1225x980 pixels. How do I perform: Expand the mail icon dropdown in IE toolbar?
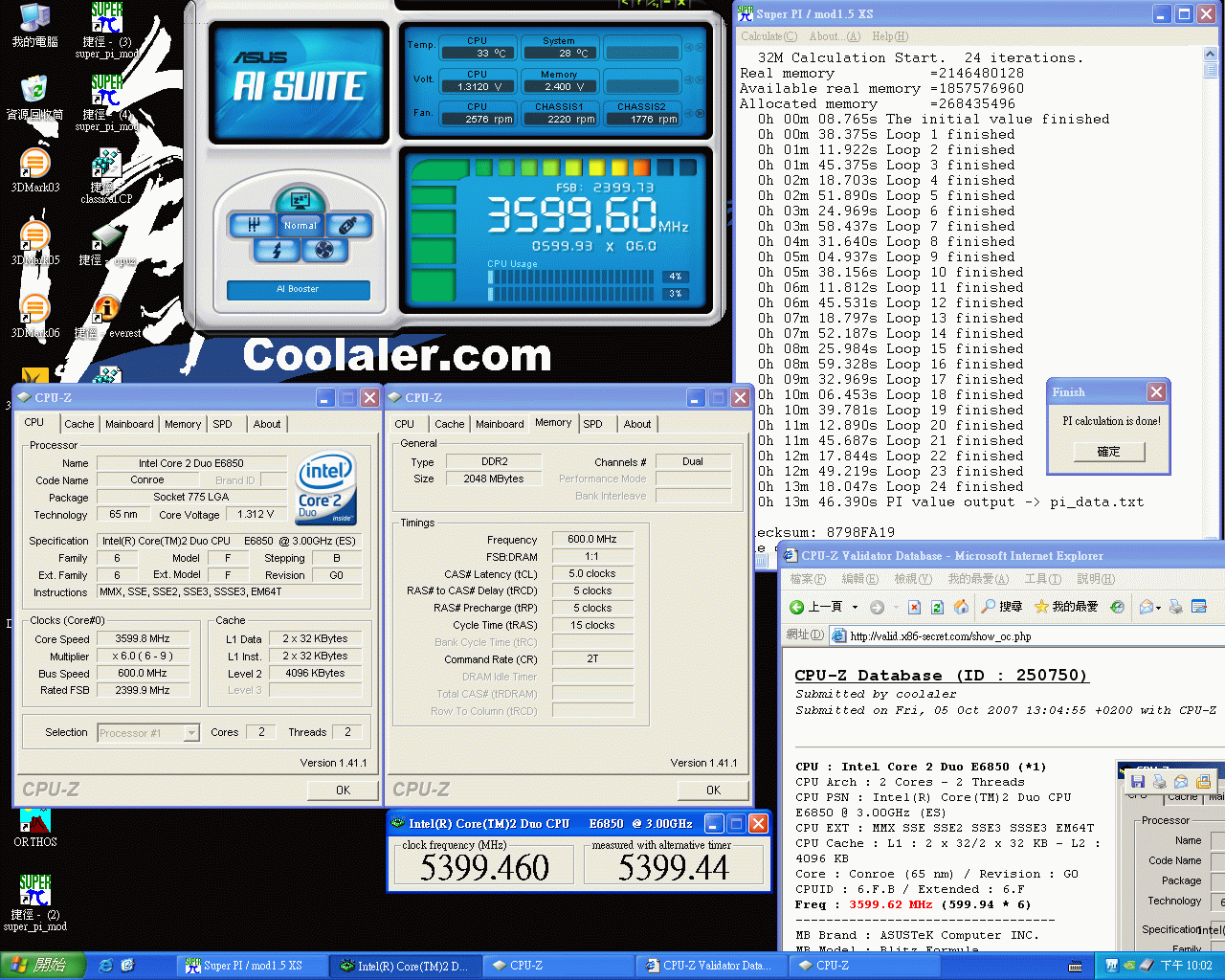pos(1160,608)
